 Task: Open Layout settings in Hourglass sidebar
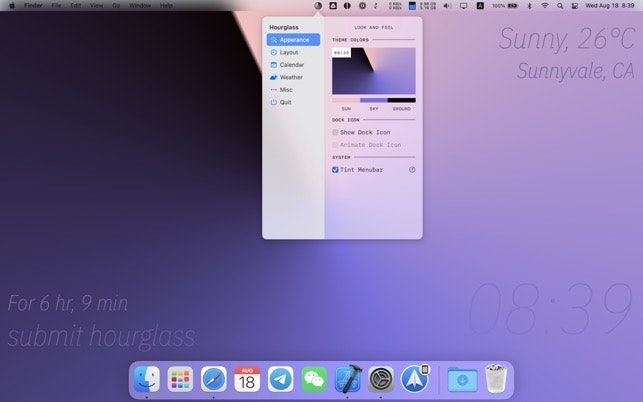(x=288, y=52)
